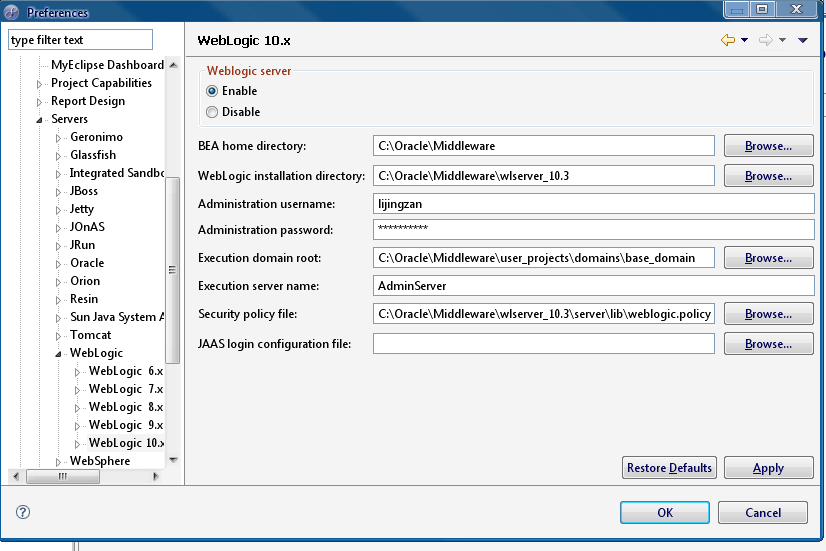Collapse the Servers tree node
Viewport: 826px width, 551px height.
coord(39,120)
